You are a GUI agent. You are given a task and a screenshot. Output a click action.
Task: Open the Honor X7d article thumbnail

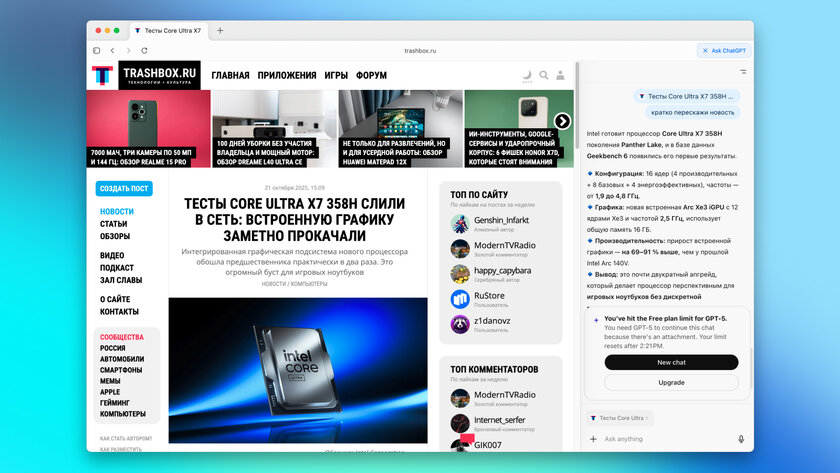click(x=519, y=129)
